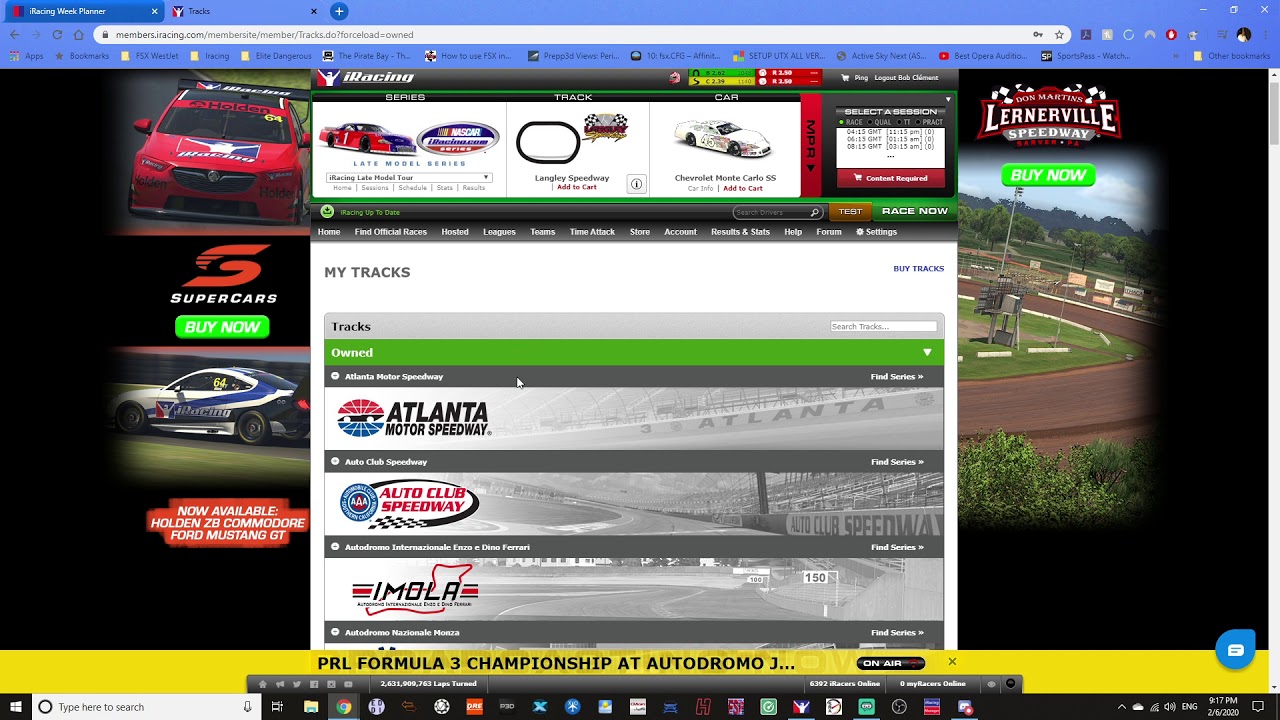
Task: Open the shopping cart icon next to Ping
Action: (x=845, y=78)
